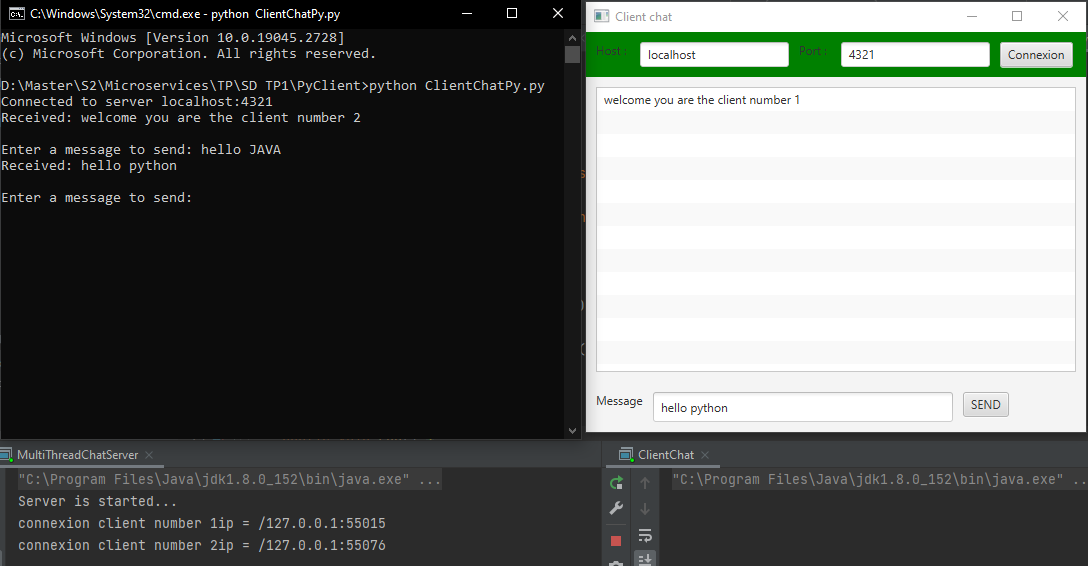Image resolution: width=1088 pixels, height=566 pixels.
Task: Focus the Host field containing localhost
Action: pos(714,55)
